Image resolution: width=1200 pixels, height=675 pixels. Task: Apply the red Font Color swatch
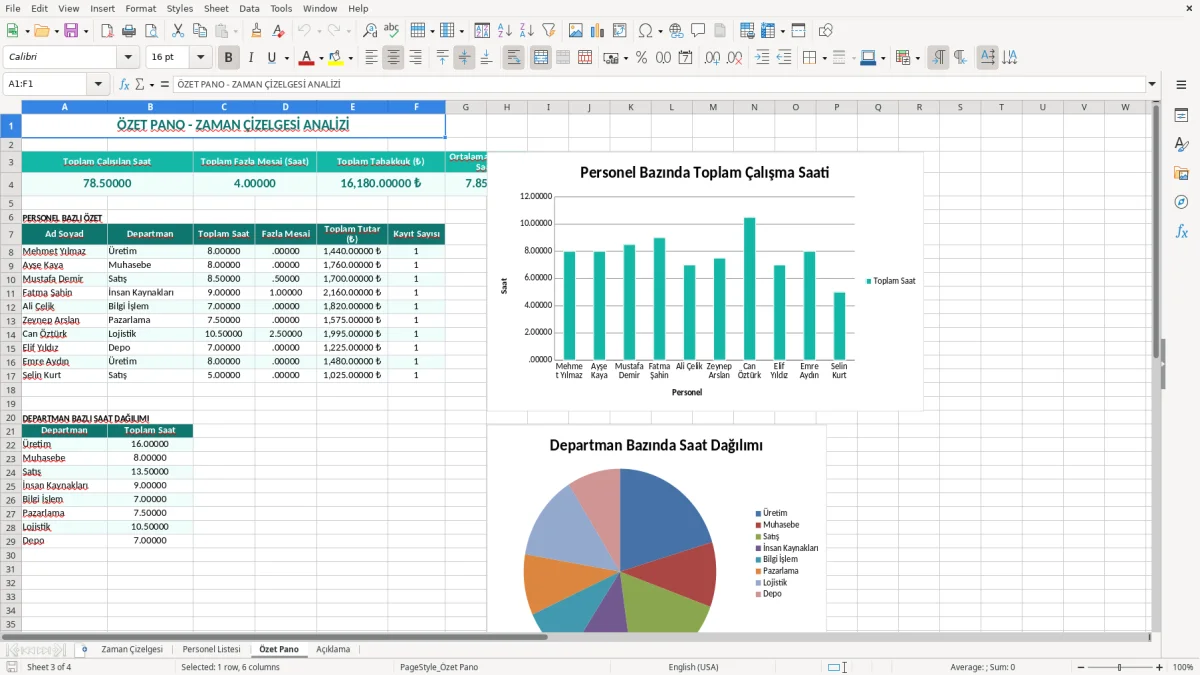[307, 58]
